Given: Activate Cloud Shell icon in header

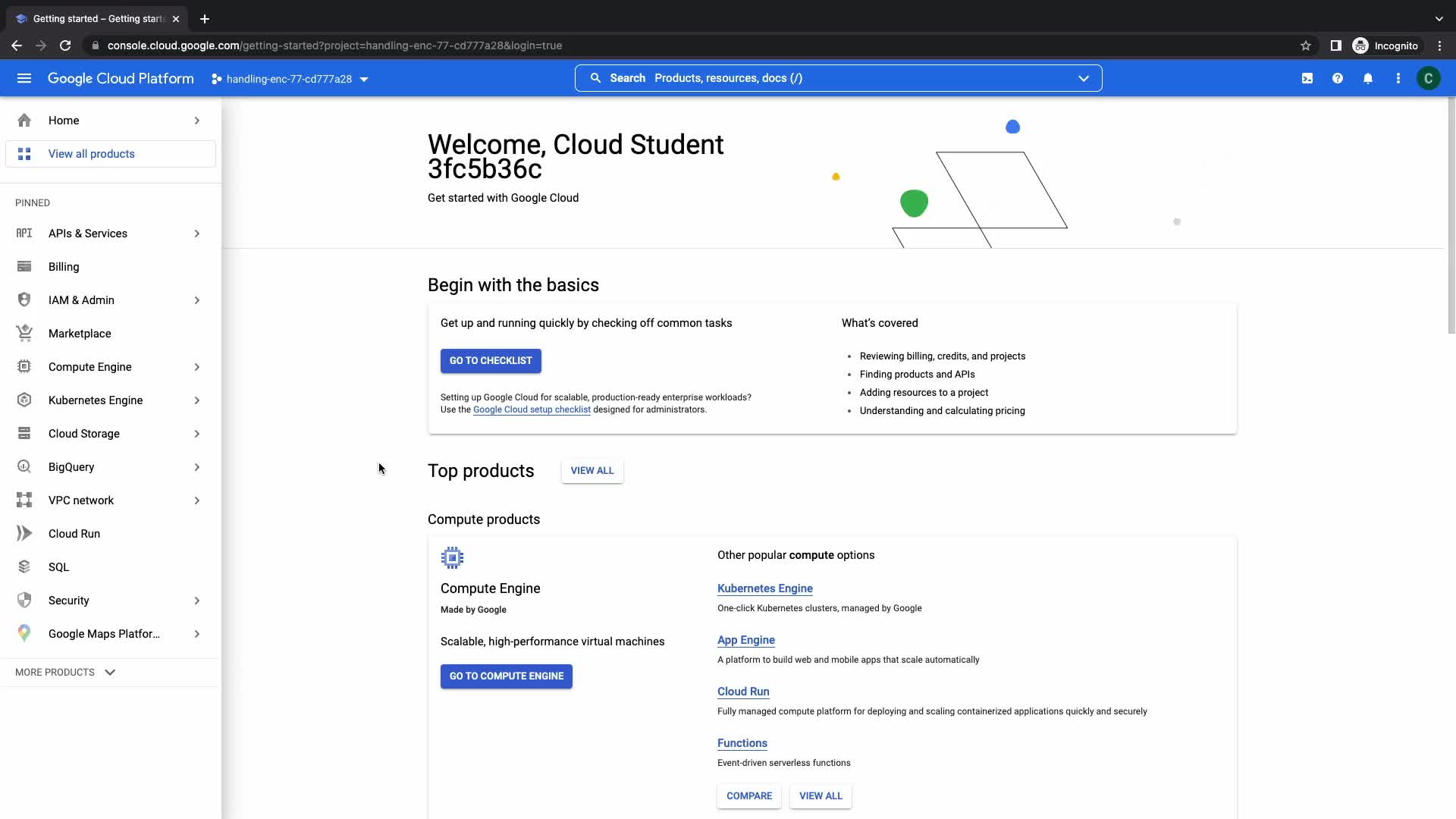Looking at the screenshot, I should (1307, 78).
